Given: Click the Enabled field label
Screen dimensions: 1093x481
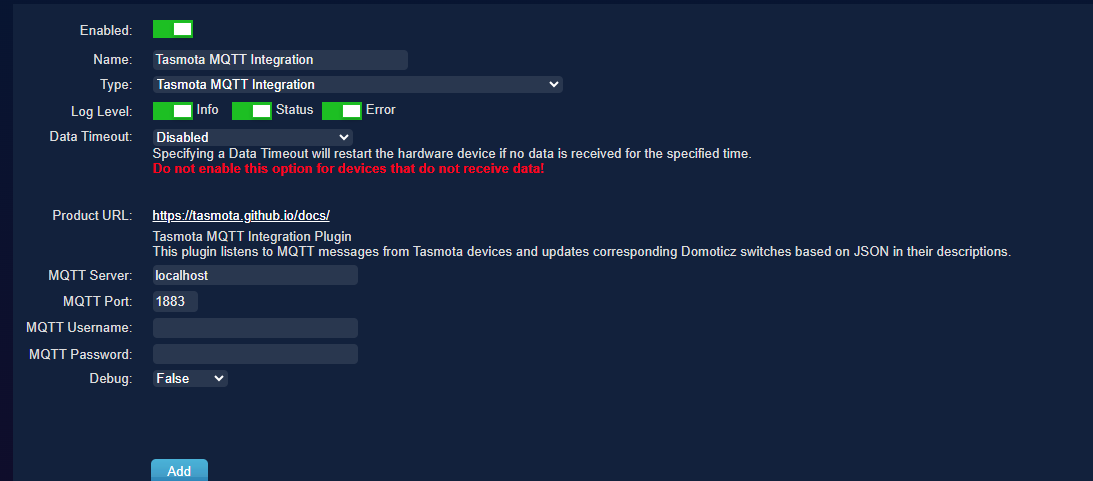Looking at the screenshot, I should pos(106,31).
